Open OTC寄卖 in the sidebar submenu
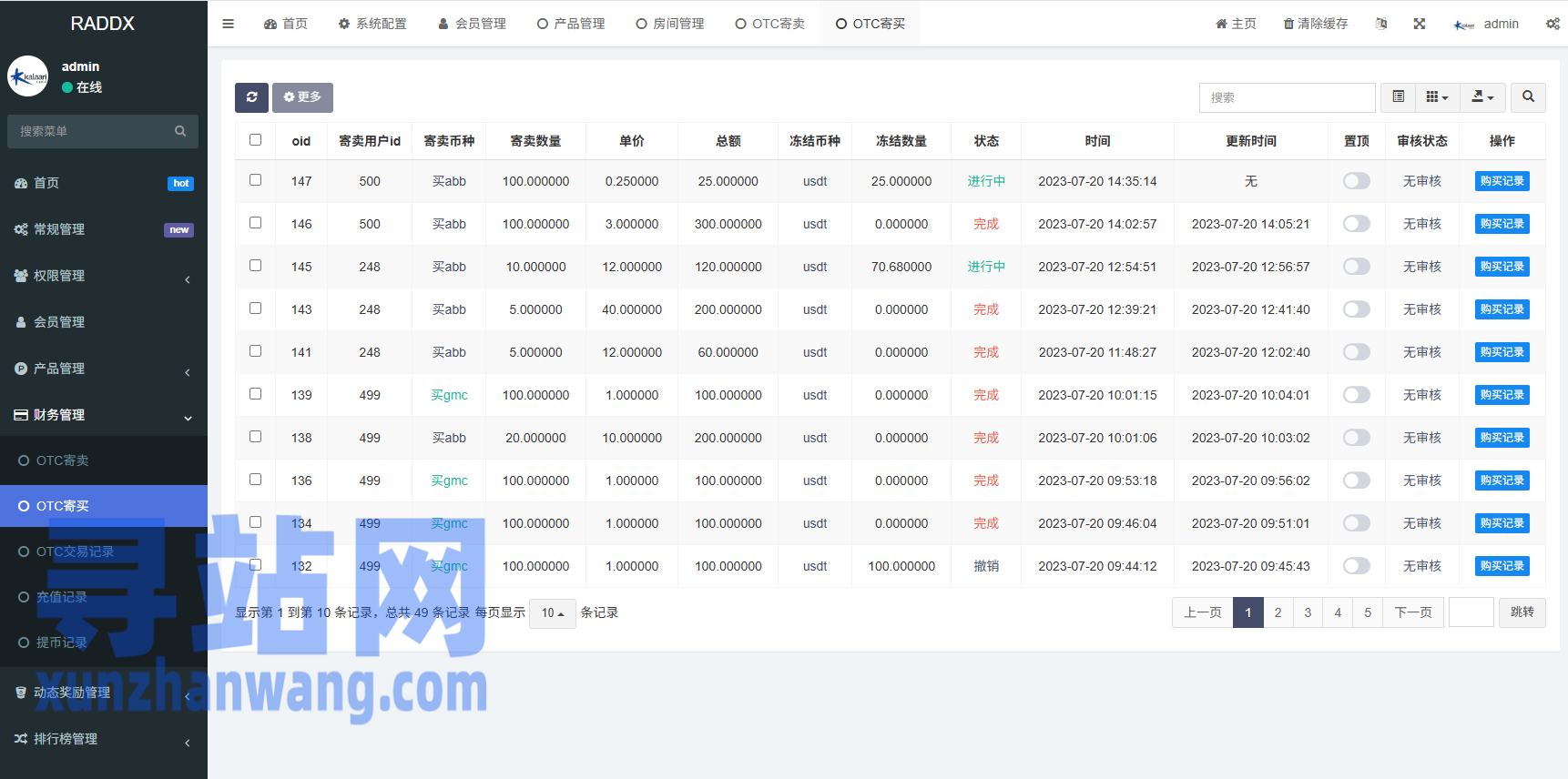1568x779 pixels. 104,460
